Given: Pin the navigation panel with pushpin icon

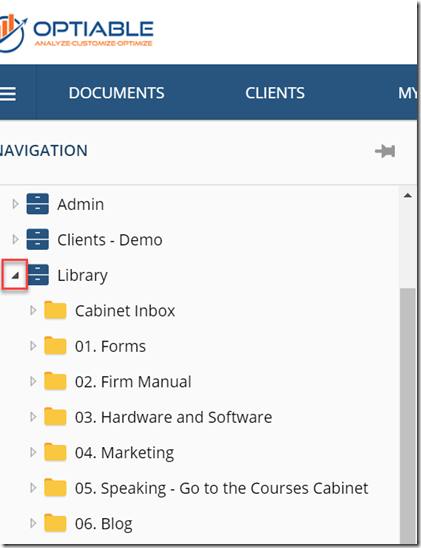Looking at the screenshot, I should click(385, 151).
